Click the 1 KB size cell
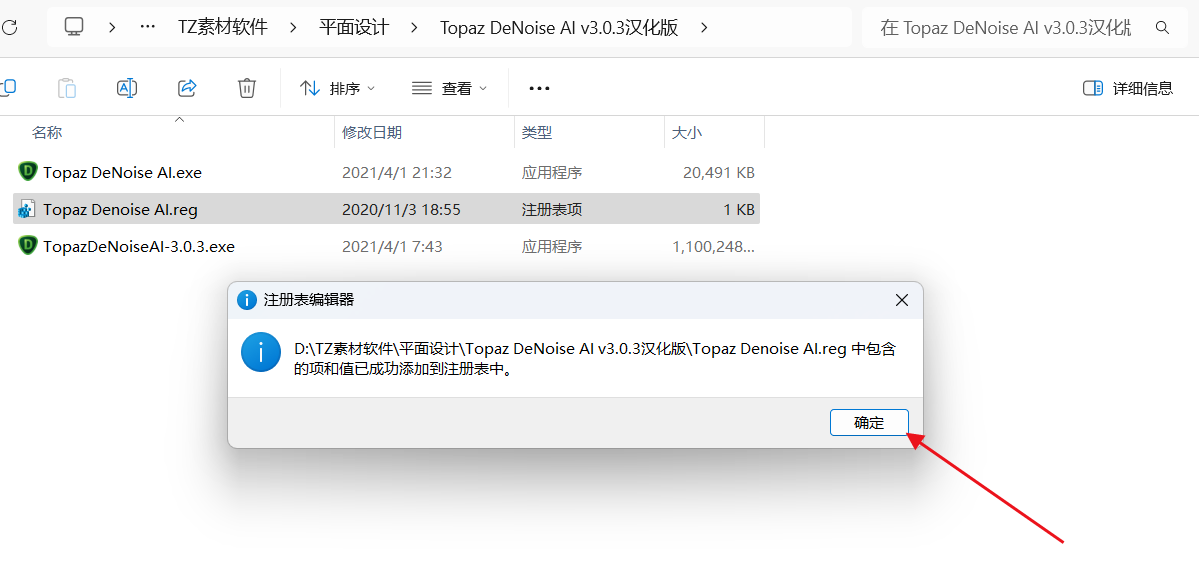Viewport: 1199px width, 581px height. tap(739, 209)
